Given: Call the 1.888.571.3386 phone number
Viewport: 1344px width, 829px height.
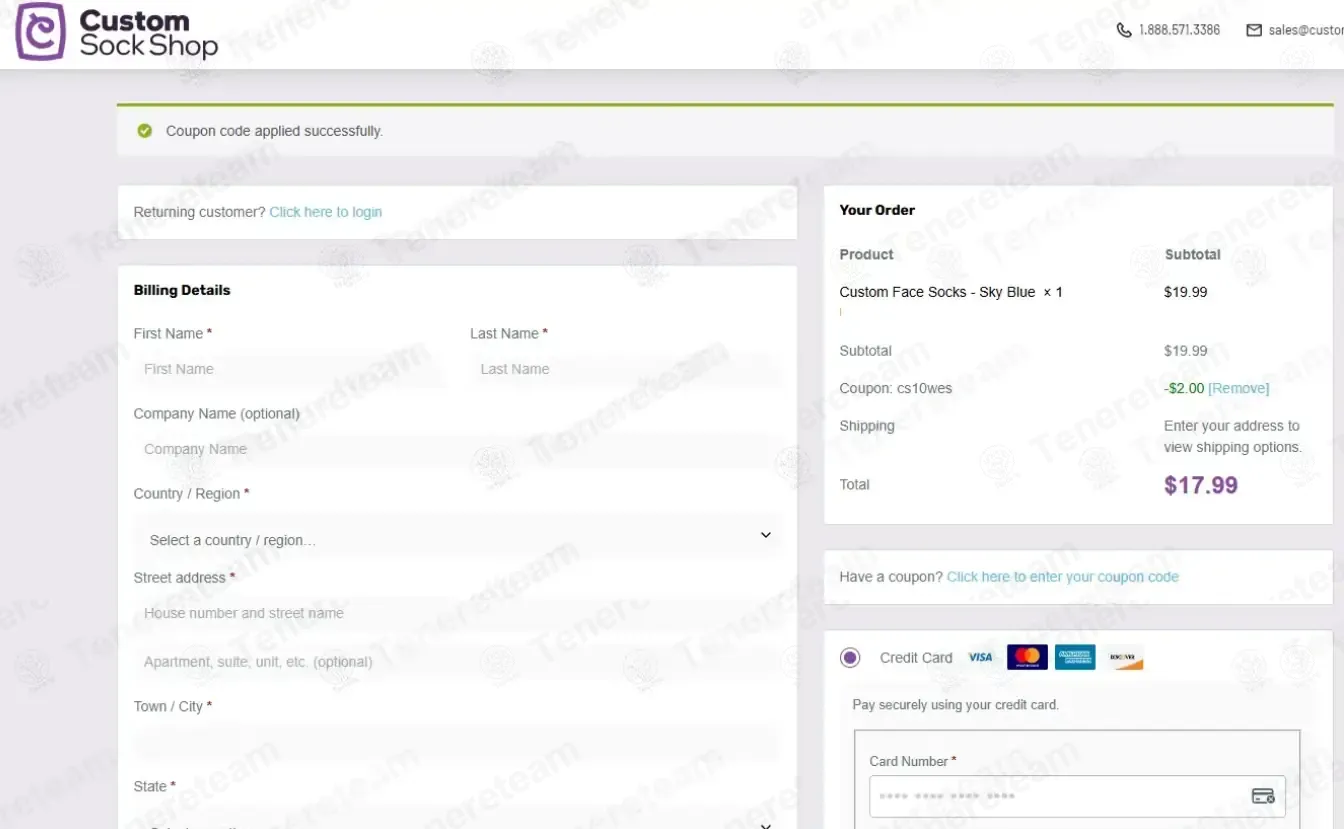Looking at the screenshot, I should (x=1179, y=30).
